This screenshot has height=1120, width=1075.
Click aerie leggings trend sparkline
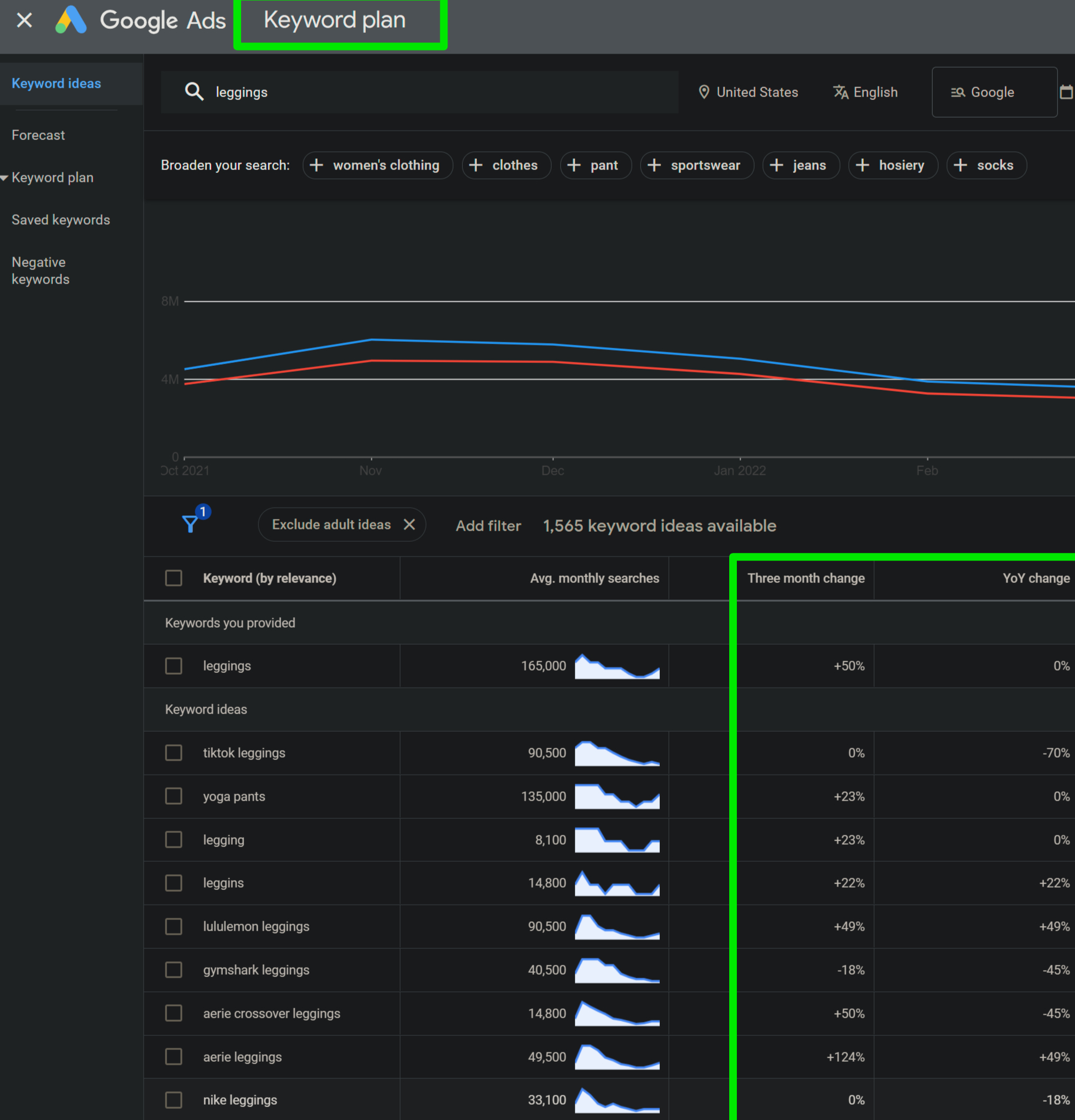(617, 1057)
